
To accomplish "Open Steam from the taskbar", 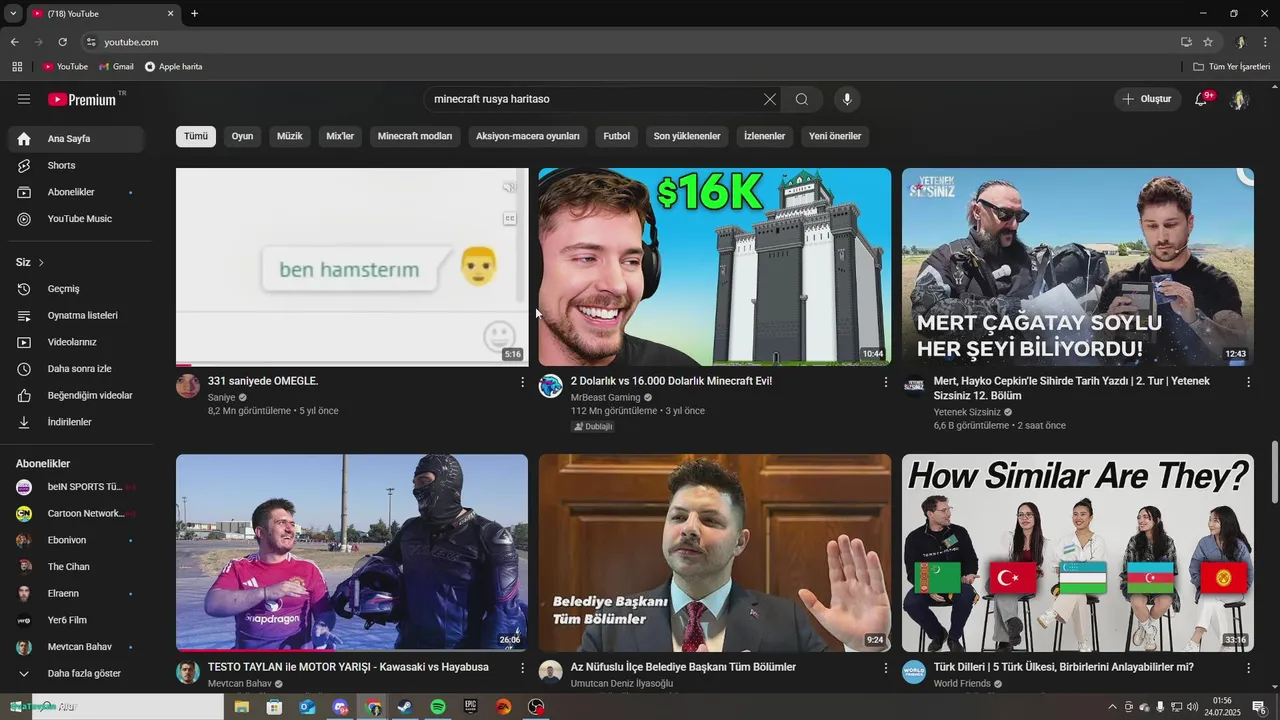I will tap(405, 707).
